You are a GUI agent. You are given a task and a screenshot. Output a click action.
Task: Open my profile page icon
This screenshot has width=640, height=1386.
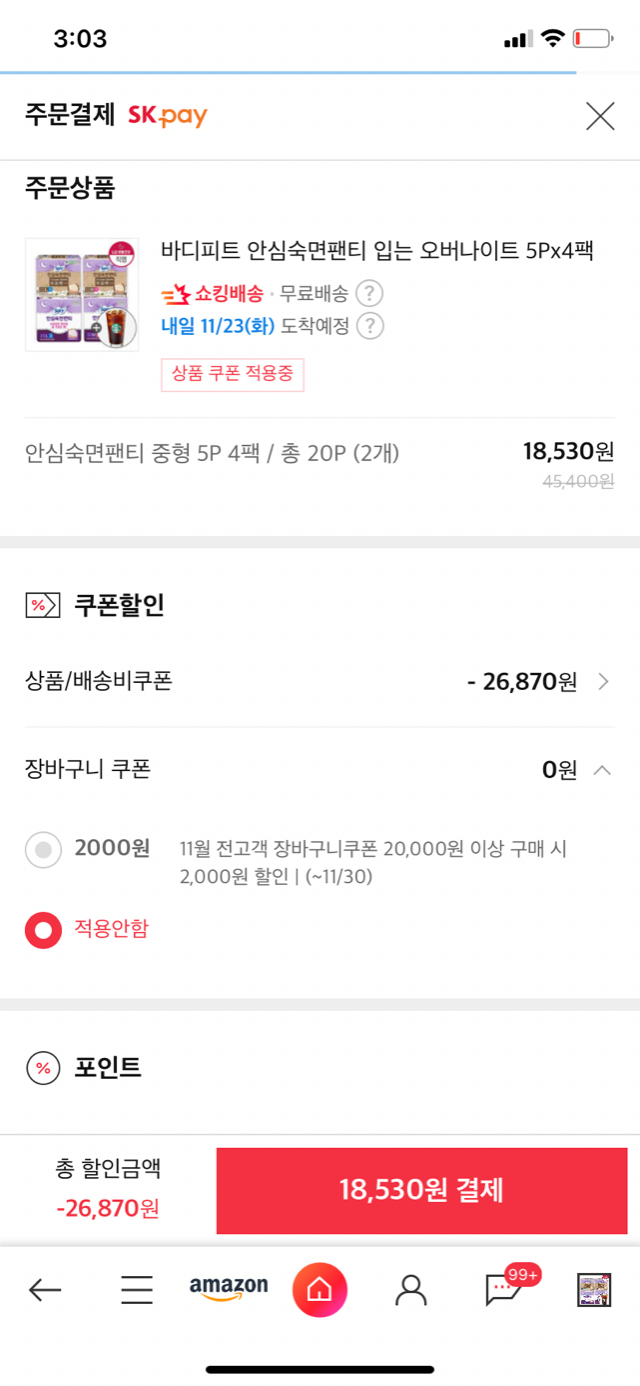point(411,1290)
